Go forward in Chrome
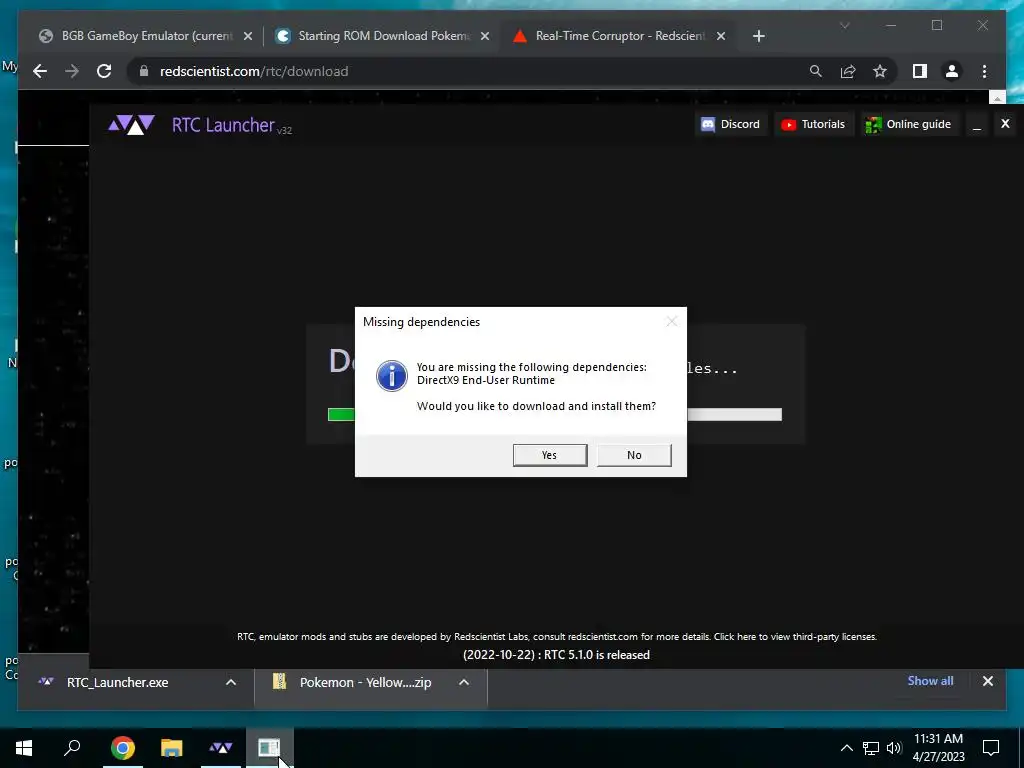The image size is (1024, 768). coord(72,71)
